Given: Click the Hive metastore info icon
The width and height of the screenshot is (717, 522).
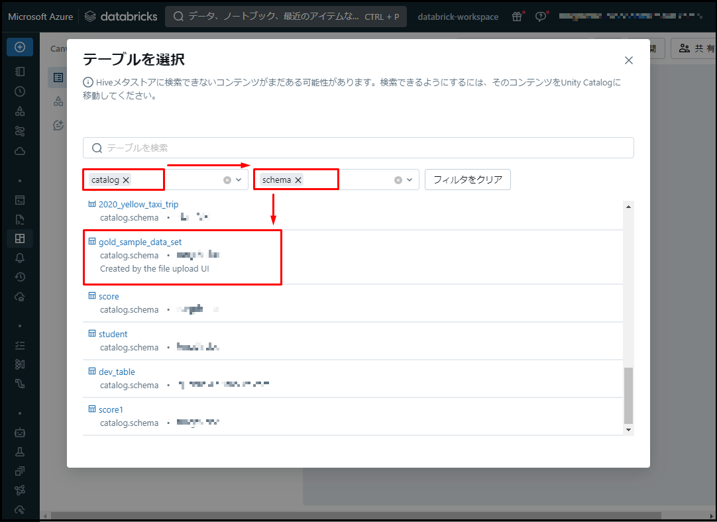Looking at the screenshot, I should (x=88, y=83).
